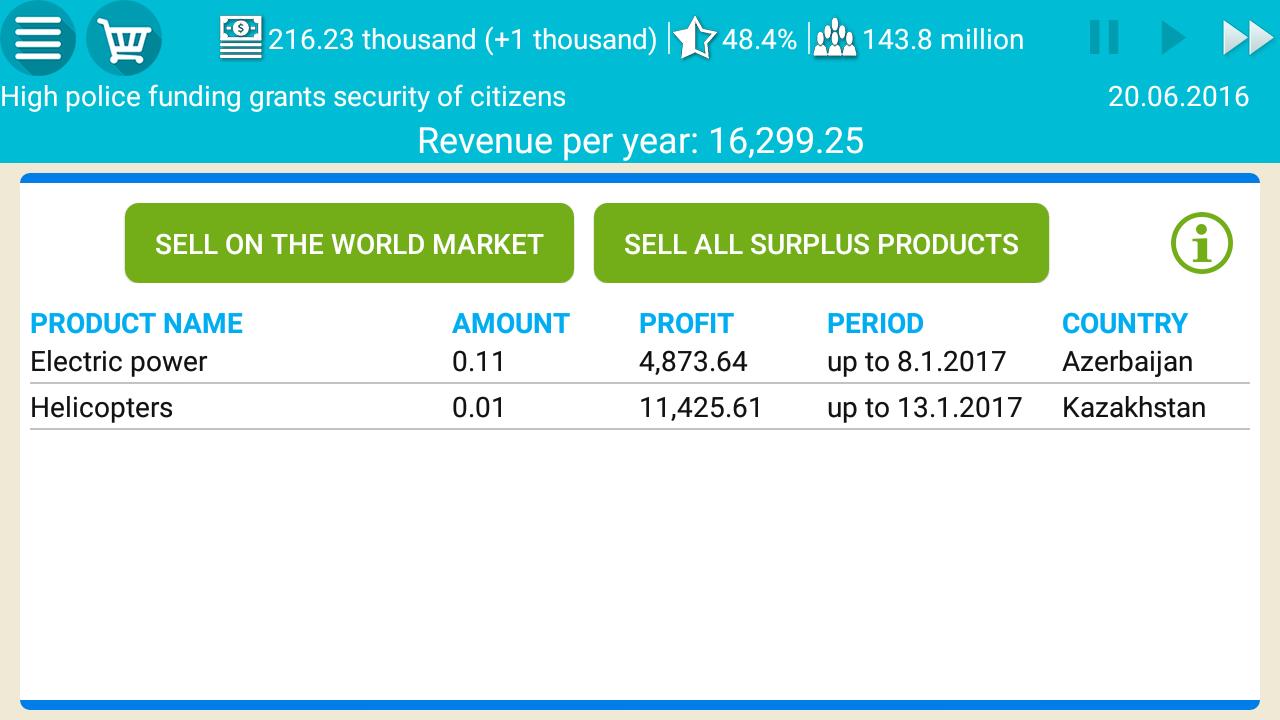
Task: Tap the money banknote icon
Action: [x=241, y=38]
